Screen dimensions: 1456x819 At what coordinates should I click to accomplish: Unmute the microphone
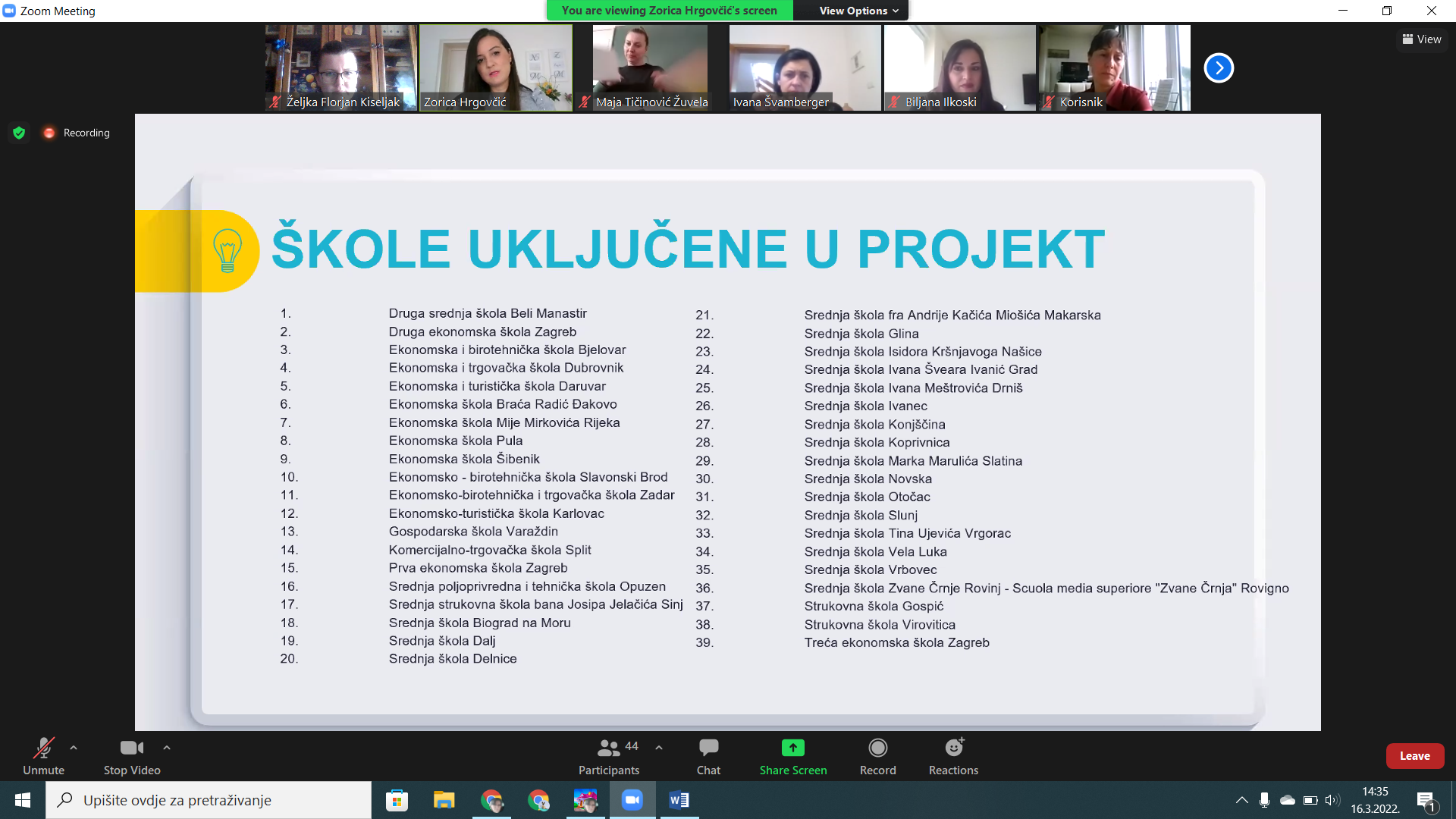tap(43, 756)
